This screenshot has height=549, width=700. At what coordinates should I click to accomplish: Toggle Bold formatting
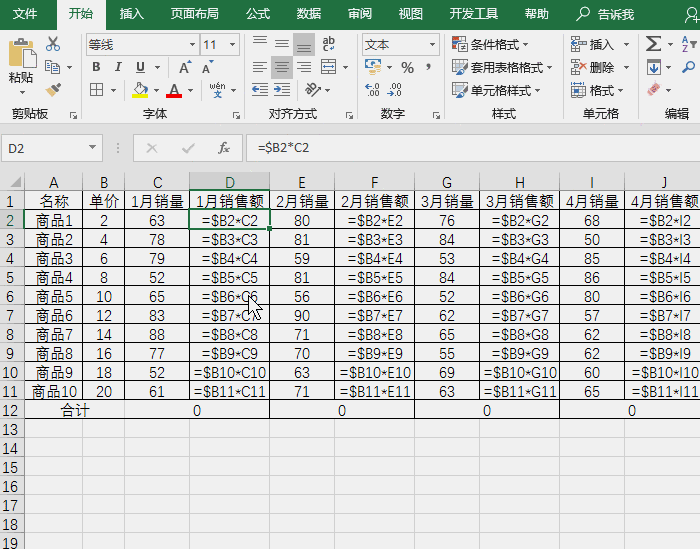96,67
